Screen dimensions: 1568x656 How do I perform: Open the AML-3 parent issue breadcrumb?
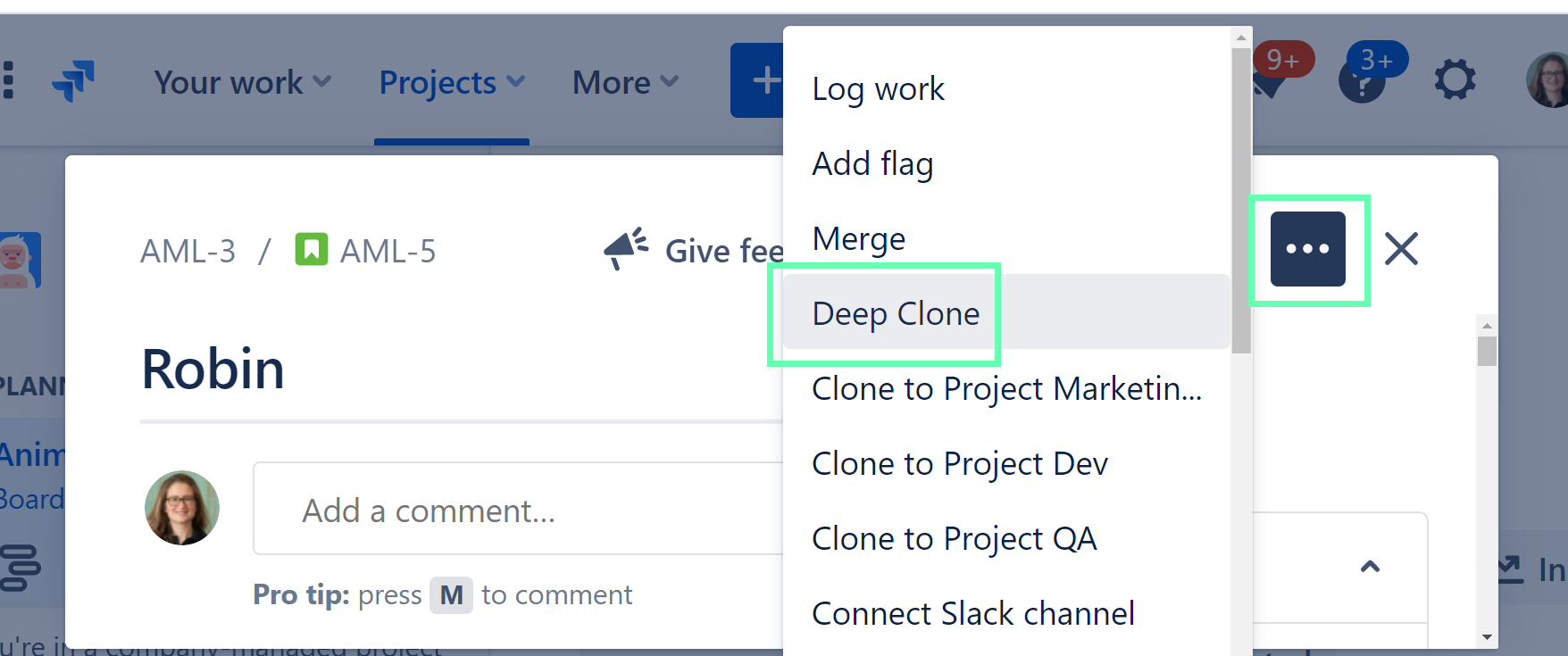tap(188, 251)
